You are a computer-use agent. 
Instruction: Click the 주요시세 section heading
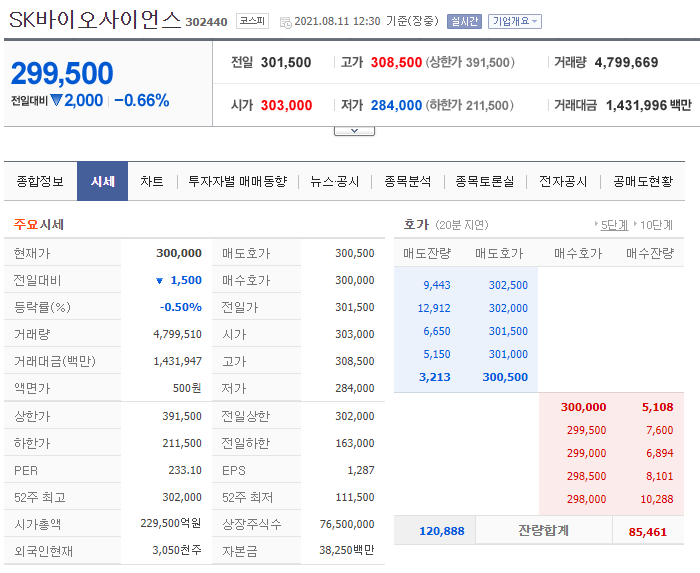(x=39, y=224)
